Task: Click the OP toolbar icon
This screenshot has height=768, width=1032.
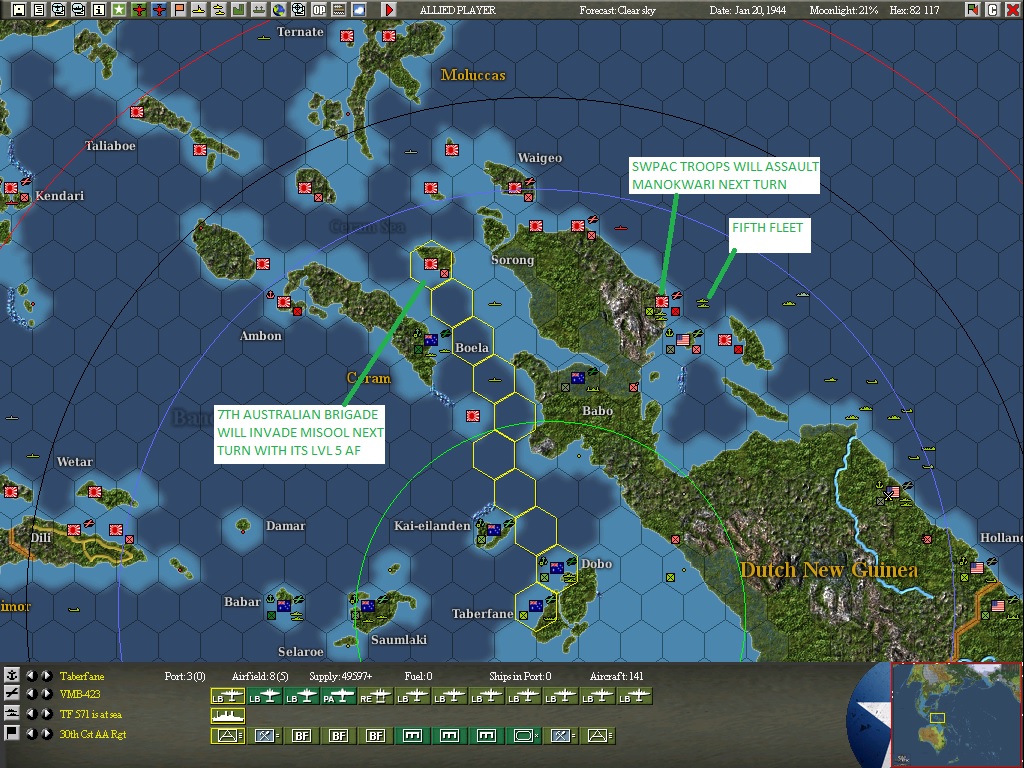Action: pyautogui.click(x=319, y=9)
